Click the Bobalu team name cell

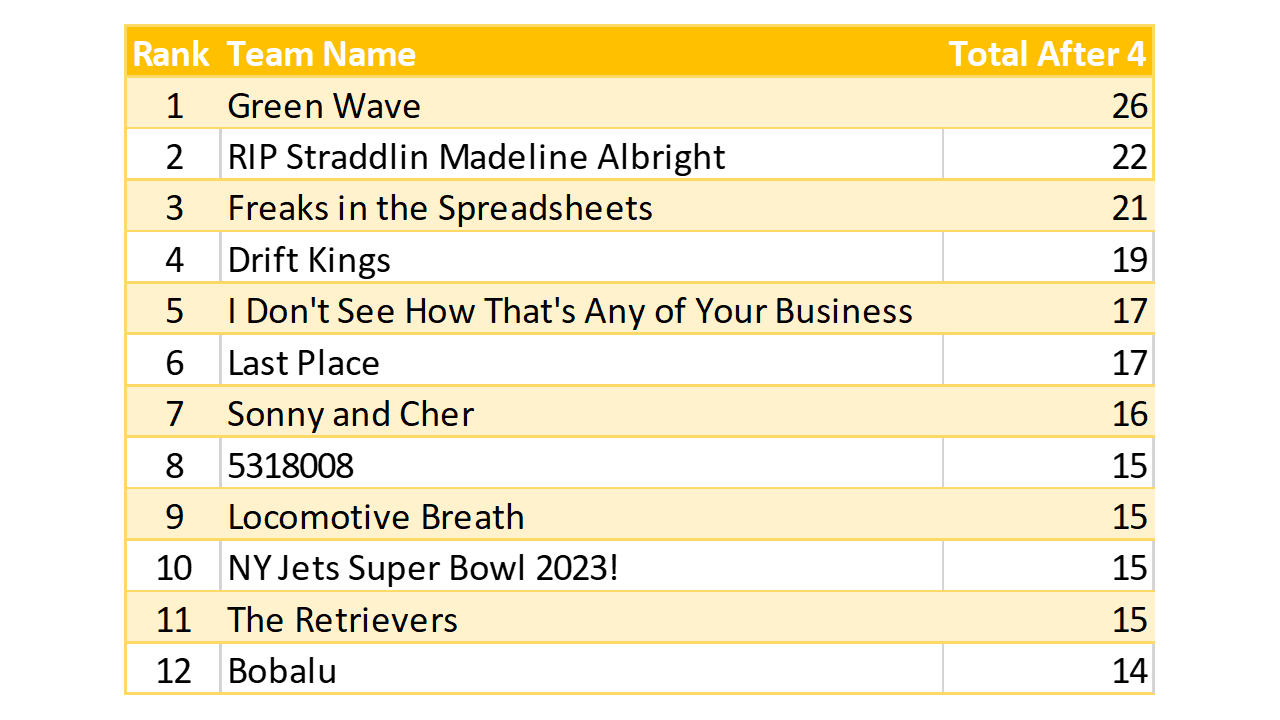point(282,671)
